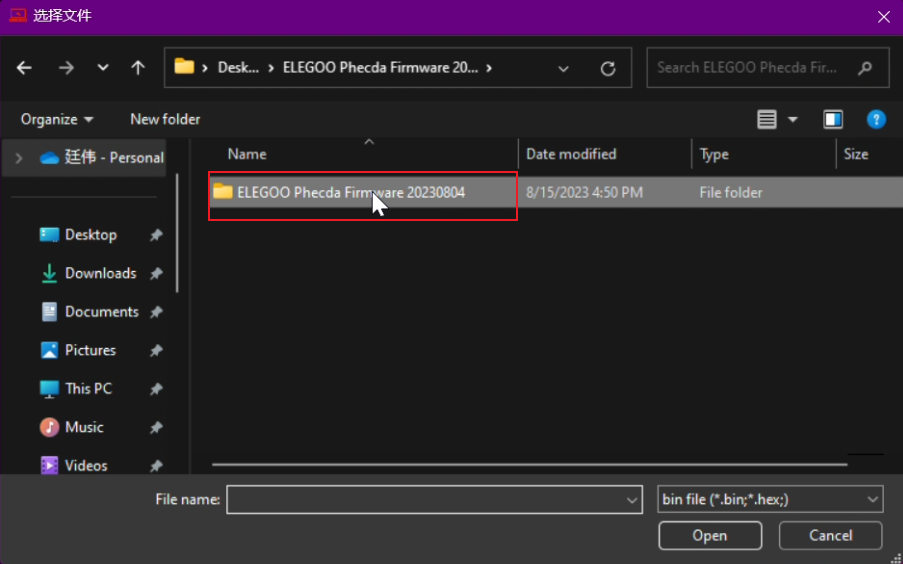Go up one folder level
The width and height of the screenshot is (903, 564).
(x=138, y=68)
